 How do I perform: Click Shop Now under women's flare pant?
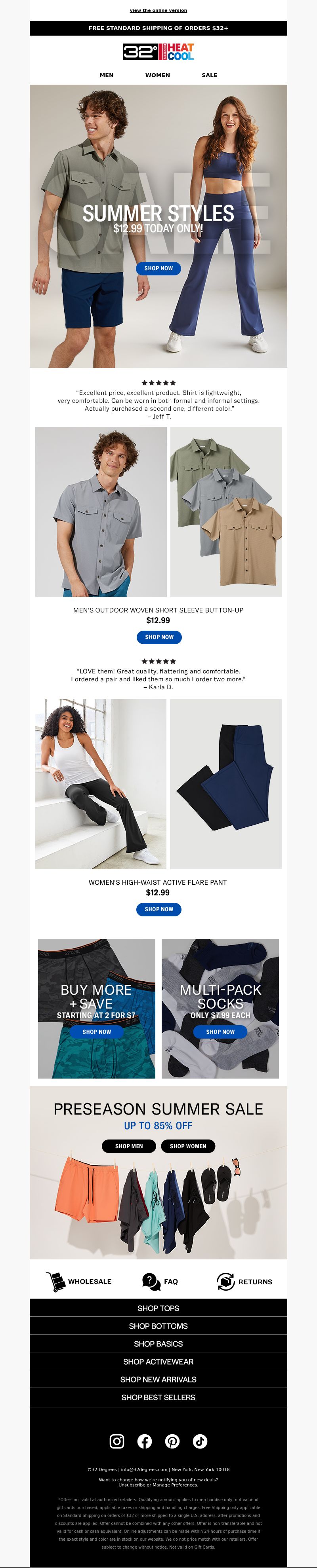(159, 909)
